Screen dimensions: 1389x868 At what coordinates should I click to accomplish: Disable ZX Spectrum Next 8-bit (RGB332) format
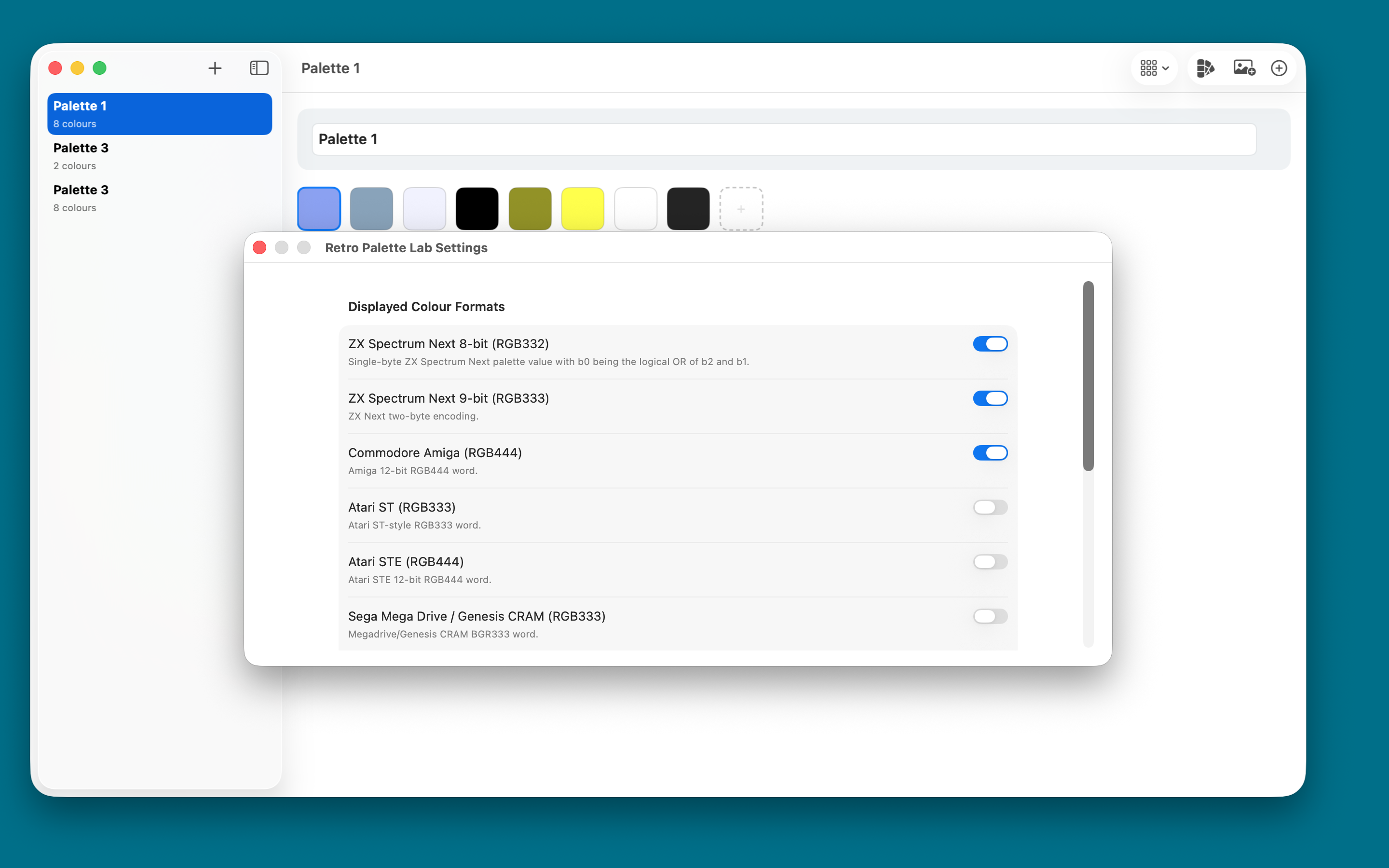[990, 344]
